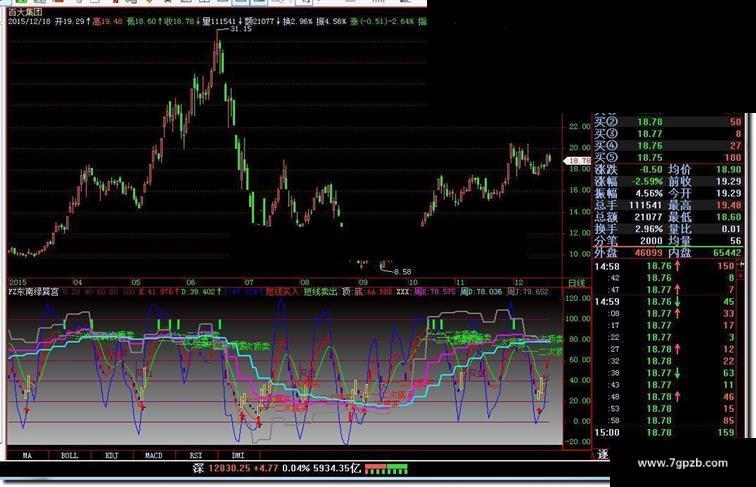Image resolution: width=756 pixels, height=487 pixels.
Task: Open the RSI indicator tab
Action: [196, 455]
